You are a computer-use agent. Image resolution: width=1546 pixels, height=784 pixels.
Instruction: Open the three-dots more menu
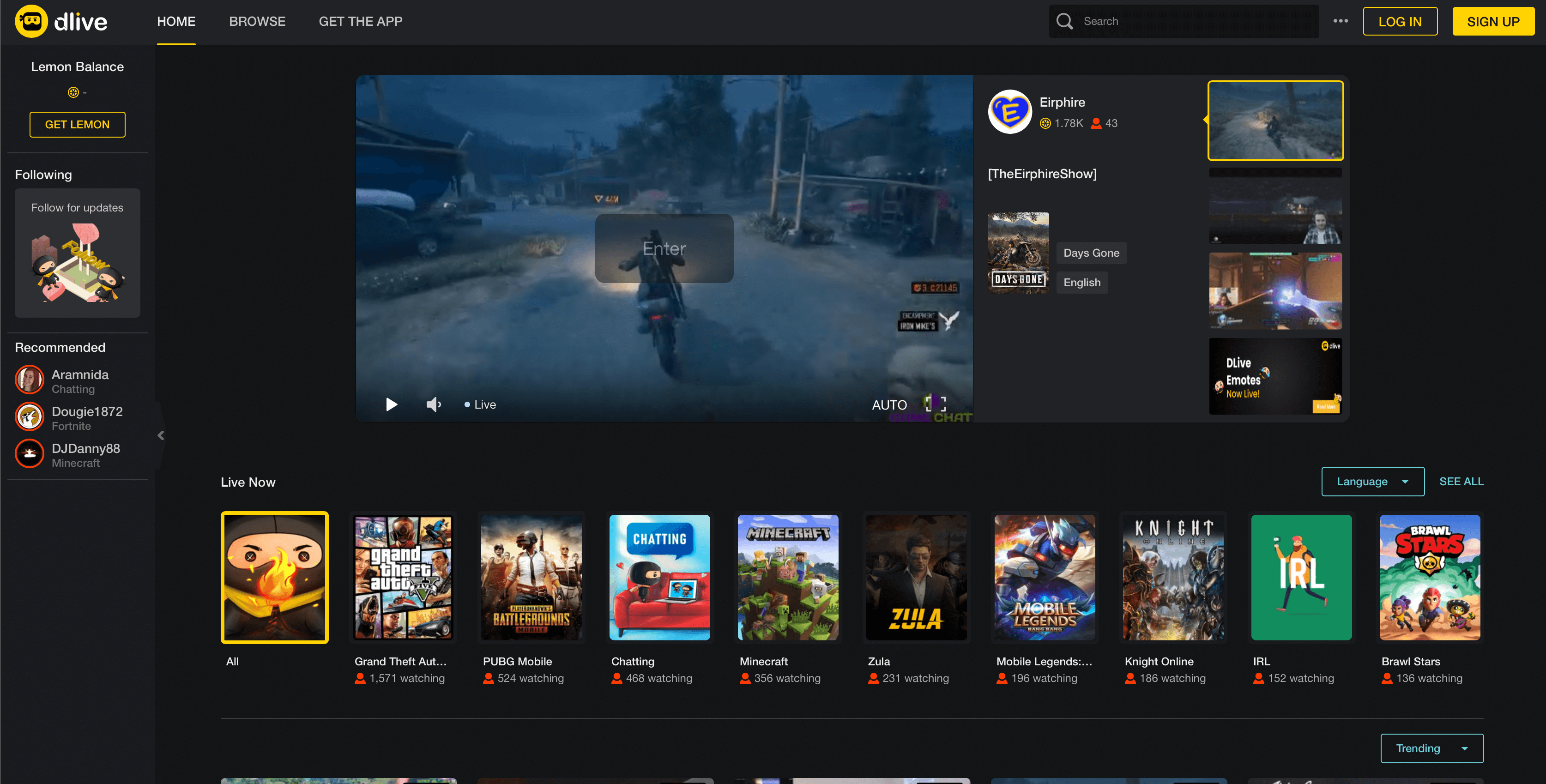click(x=1340, y=21)
